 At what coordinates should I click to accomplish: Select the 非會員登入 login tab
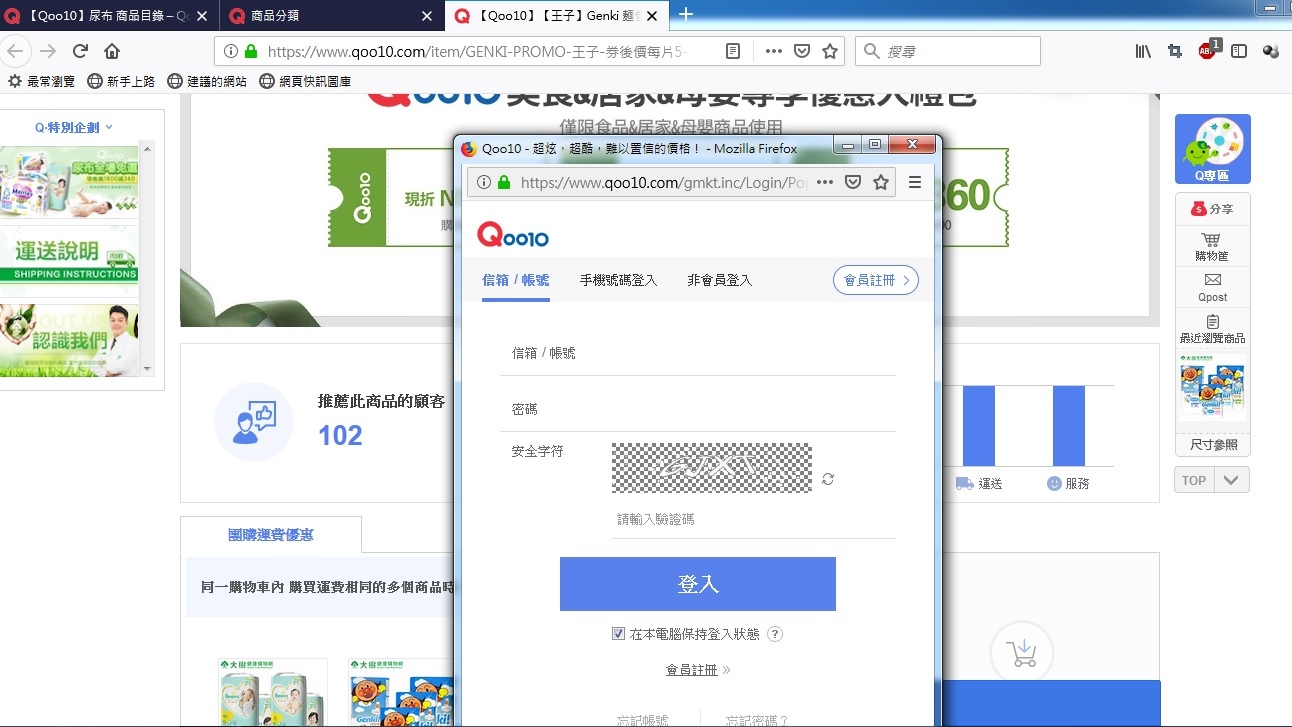coord(719,280)
